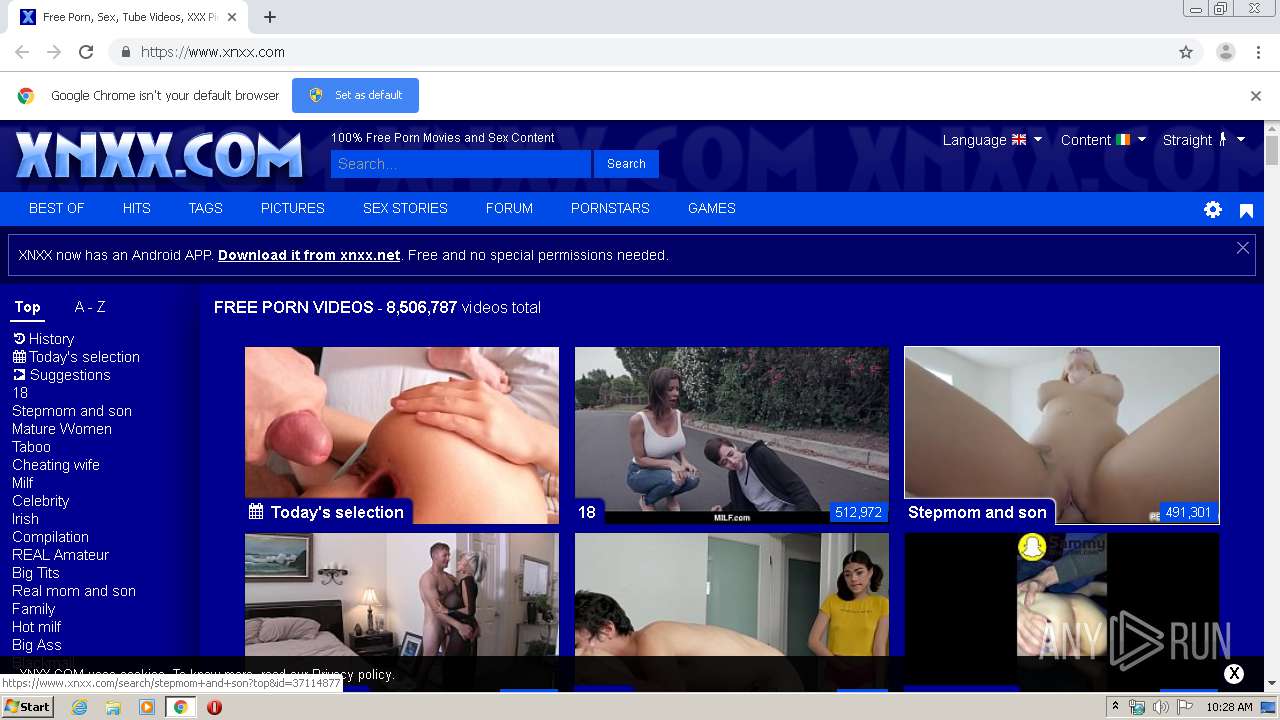The width and height of the screenshot is (1280, 720).
Task: Expand the Content country dropdown
Action: pos(1103,140)
